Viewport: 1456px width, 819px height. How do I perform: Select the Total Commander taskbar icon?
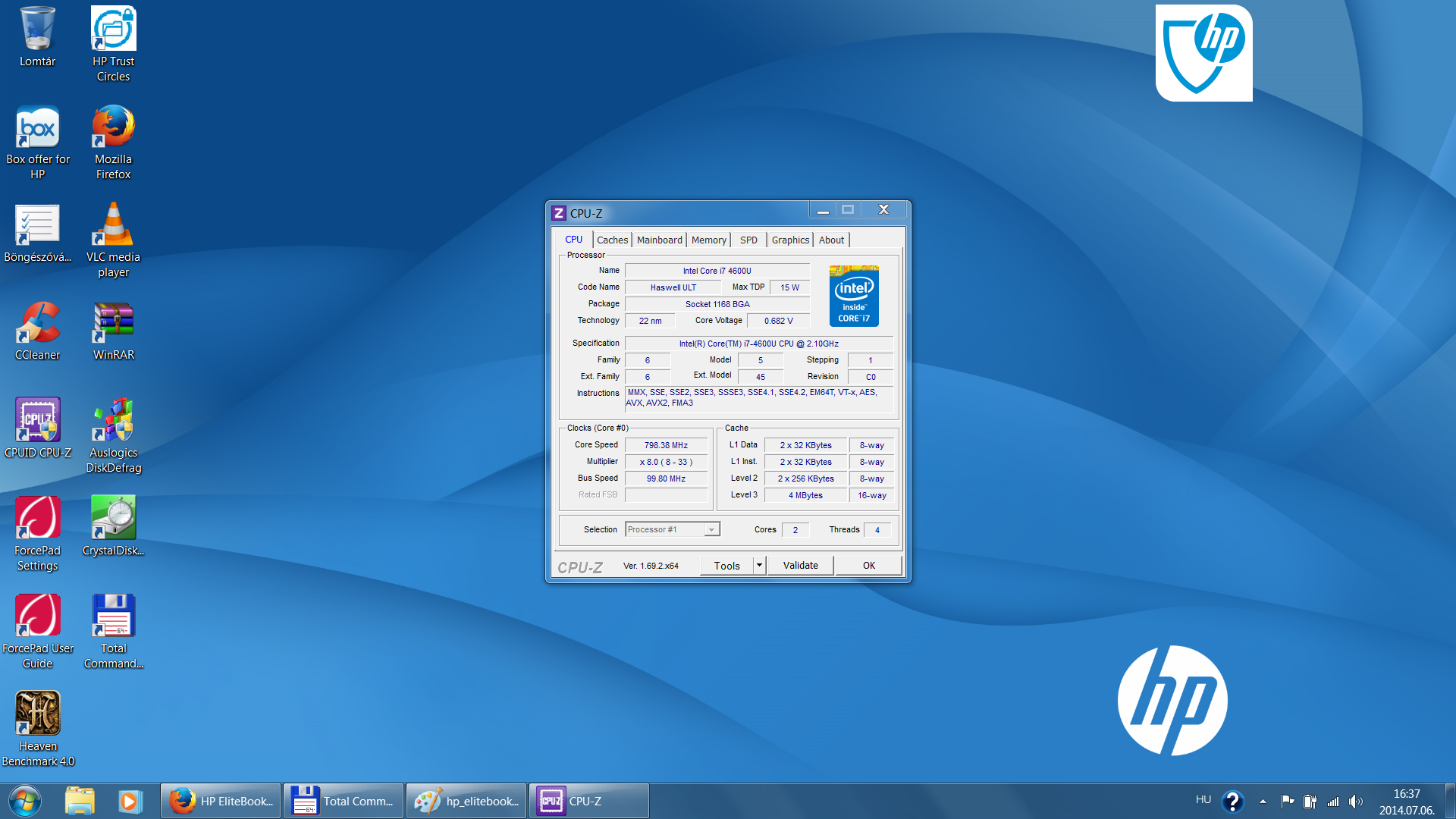(x=343, y=800)
